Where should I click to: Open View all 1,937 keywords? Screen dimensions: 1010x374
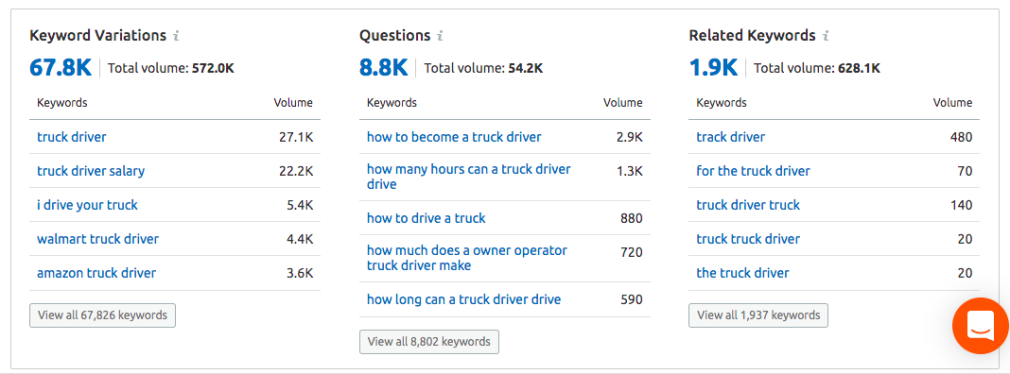(758, 315)
